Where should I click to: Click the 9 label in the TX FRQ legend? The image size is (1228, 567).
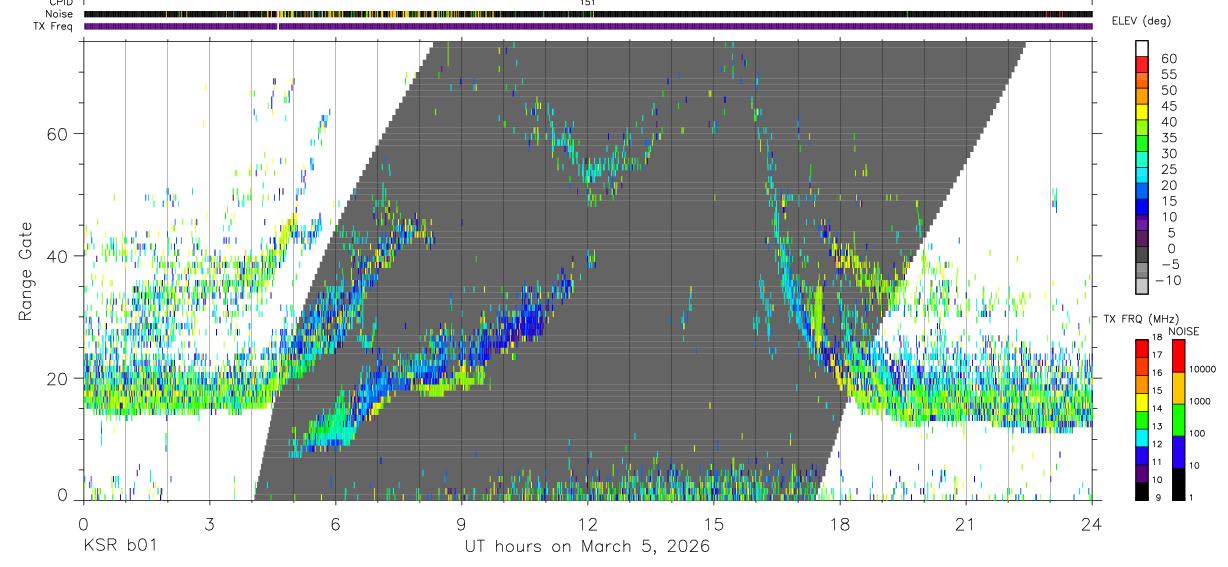[1158, 497]
